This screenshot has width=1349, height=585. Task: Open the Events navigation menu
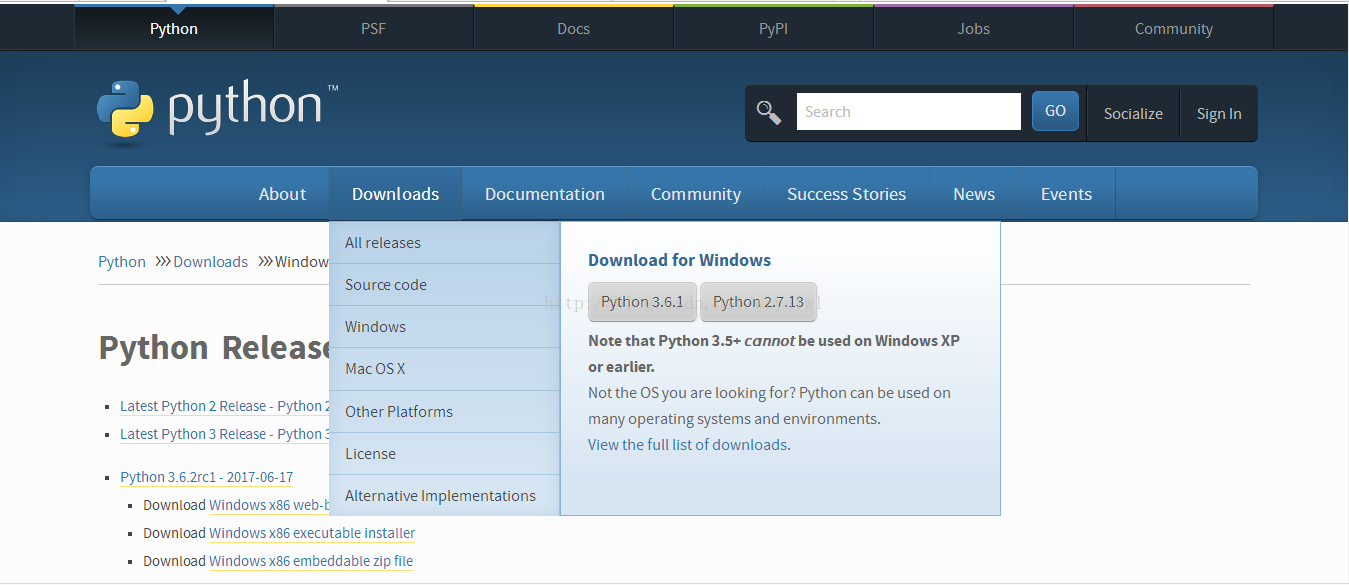1066,194
